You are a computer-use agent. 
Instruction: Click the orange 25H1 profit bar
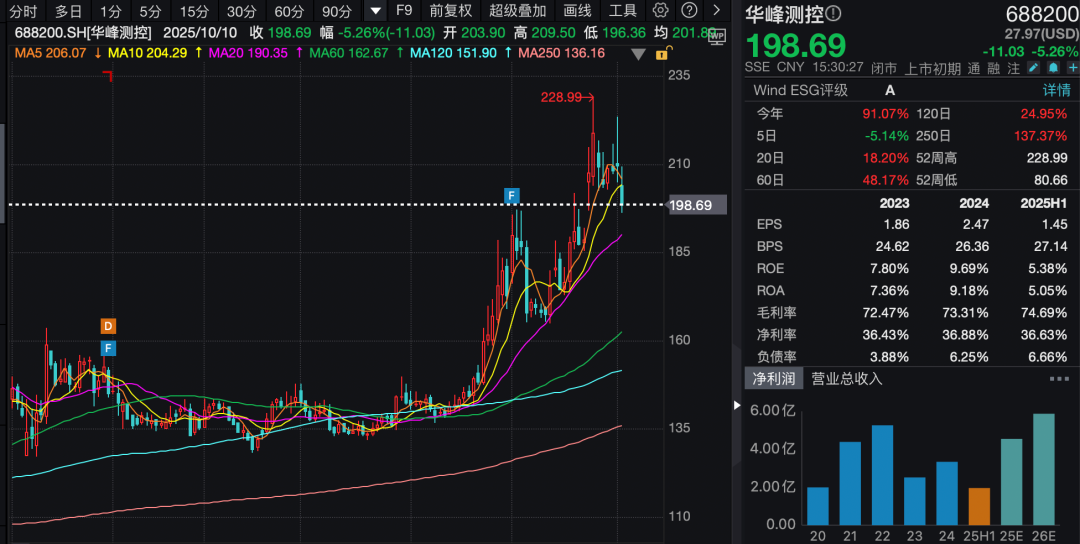(x=980, y=506)
